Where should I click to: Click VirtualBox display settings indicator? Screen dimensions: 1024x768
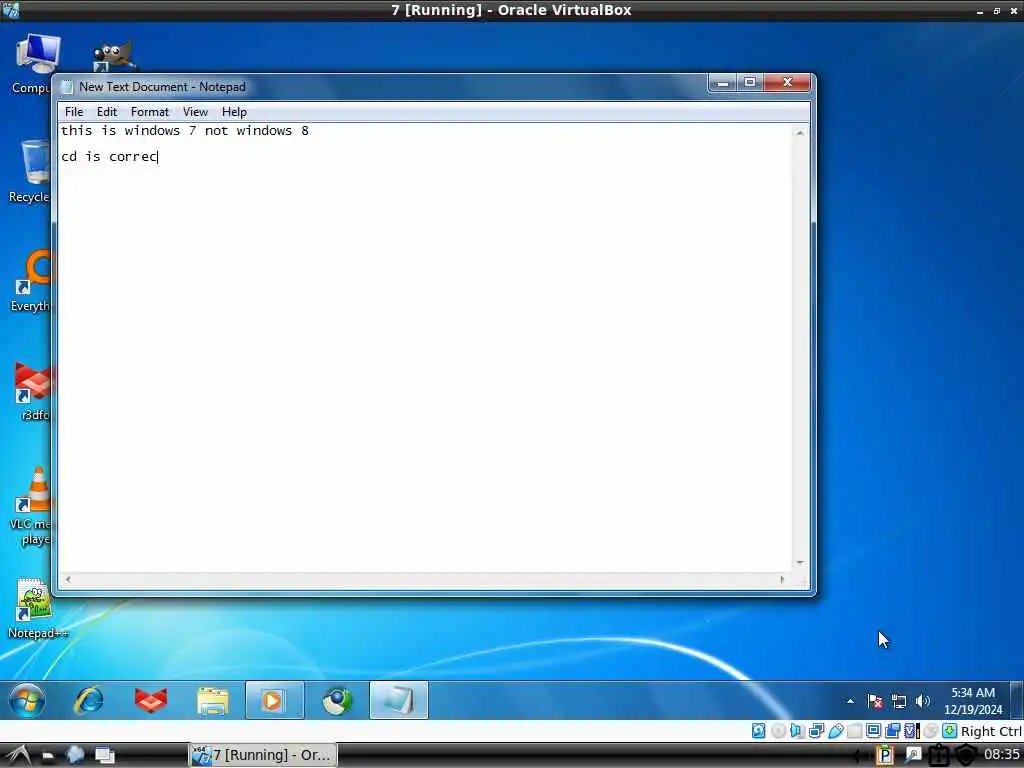pyautogui.click(x=873, y=731)
